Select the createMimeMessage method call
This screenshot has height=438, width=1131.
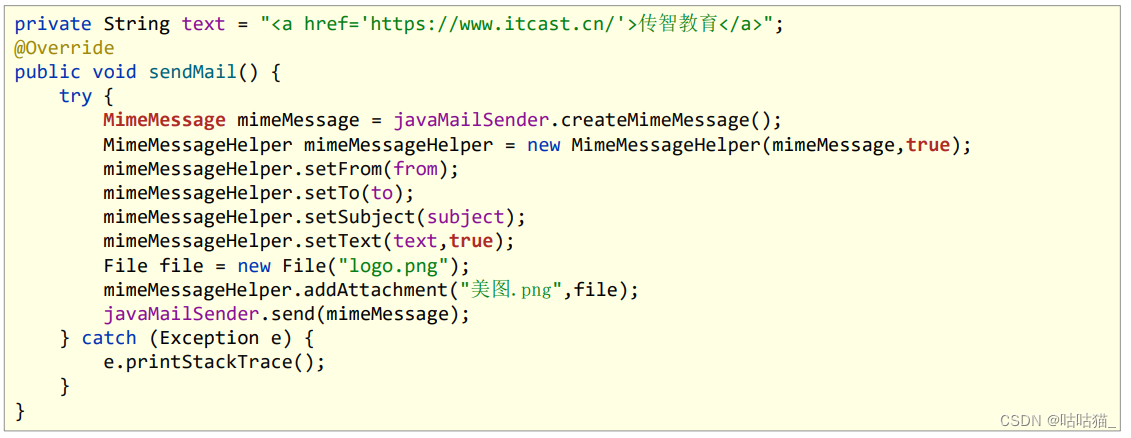tap(660, 120)
